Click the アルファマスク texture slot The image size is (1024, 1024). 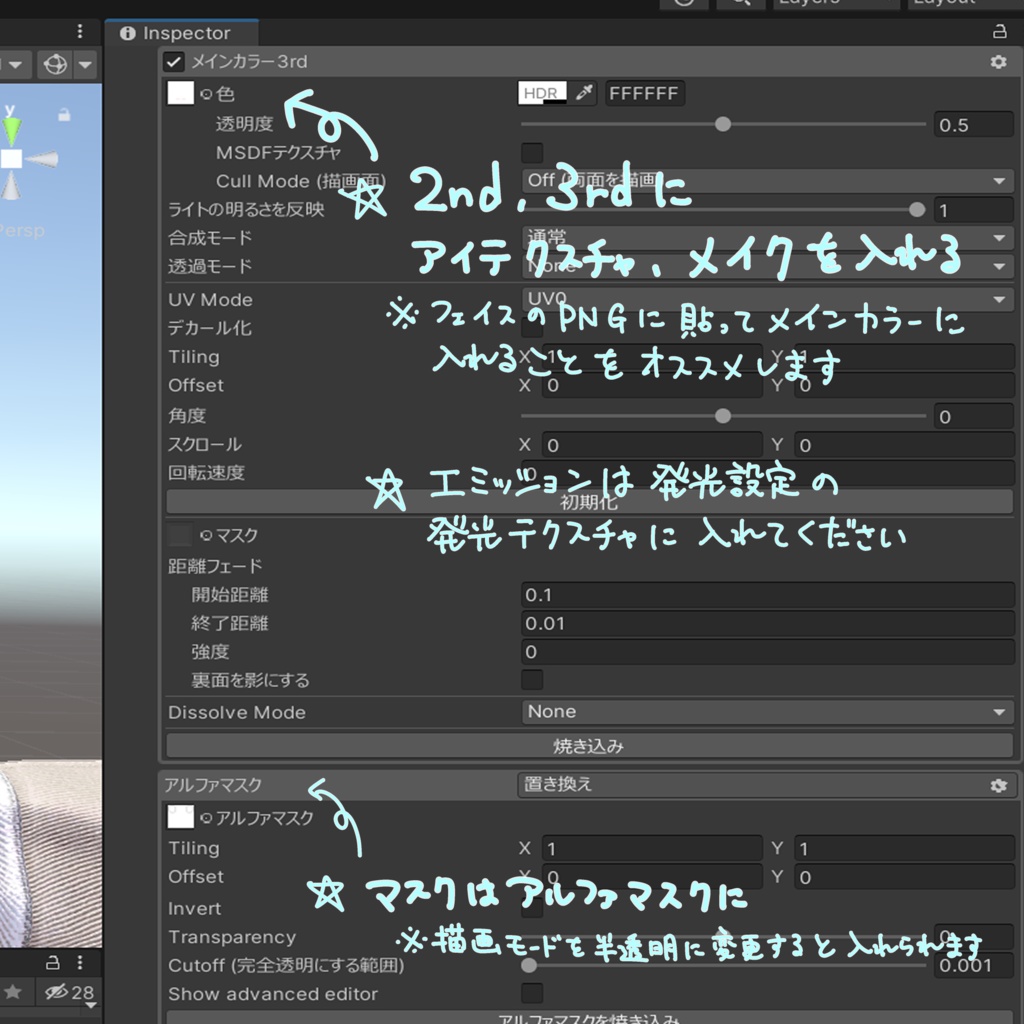coord(180,817)
